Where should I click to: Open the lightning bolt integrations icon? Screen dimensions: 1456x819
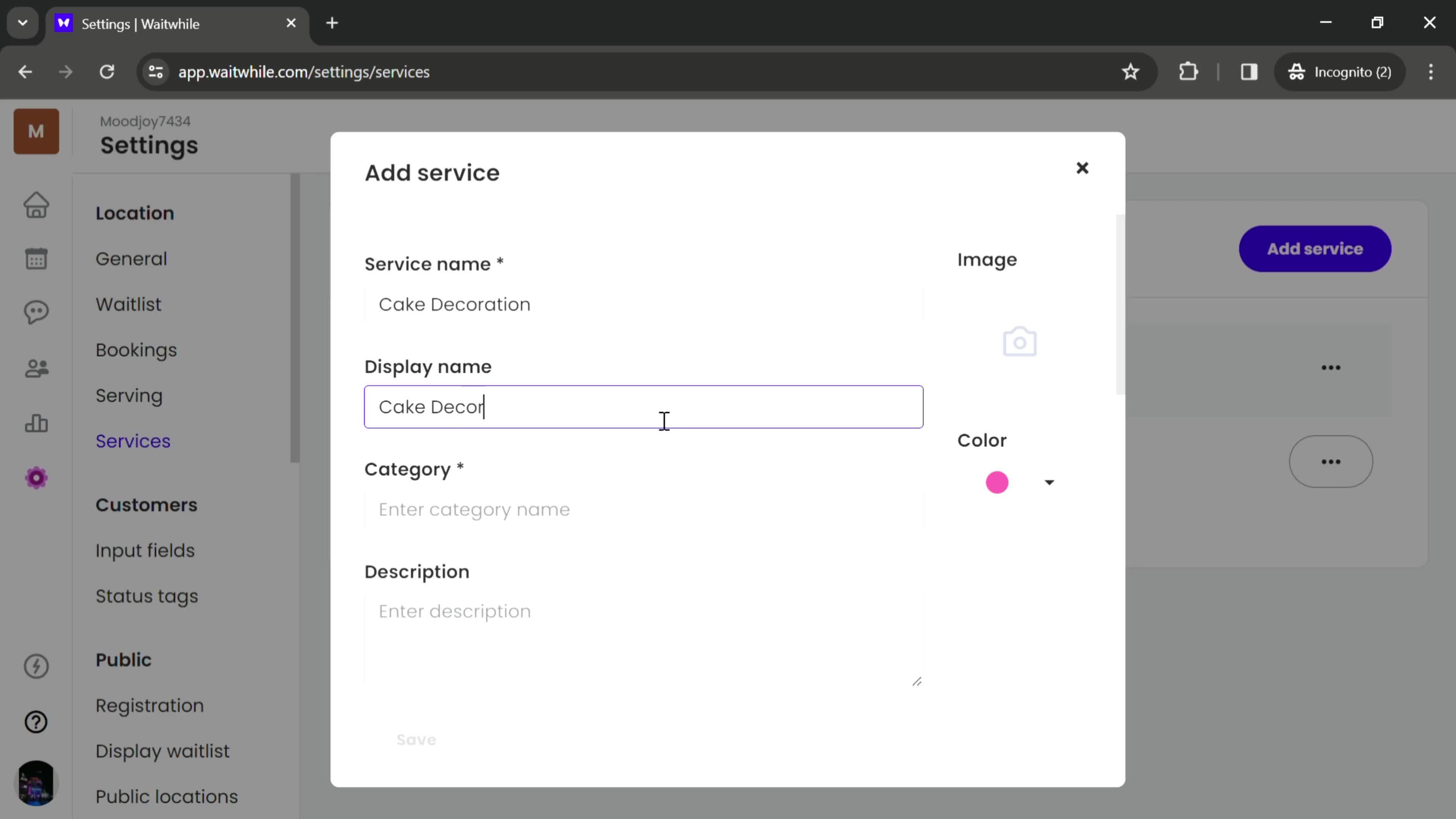point(36,666)
